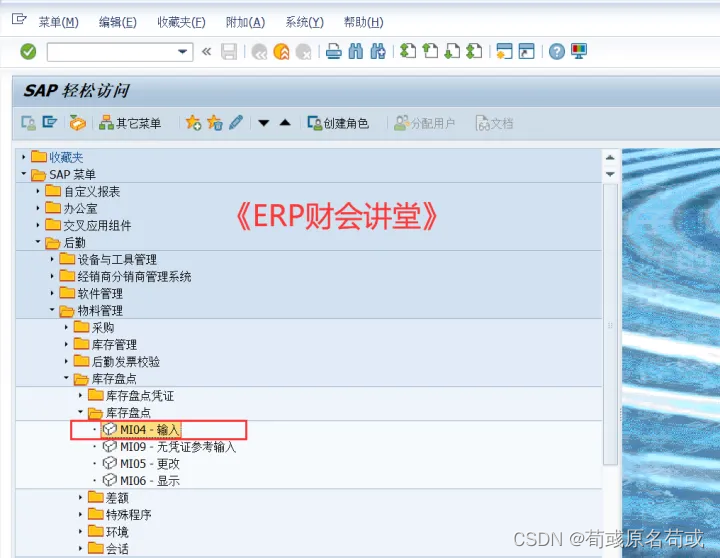Collapse the SAP 菜单 node

click(x=23, y=174)
